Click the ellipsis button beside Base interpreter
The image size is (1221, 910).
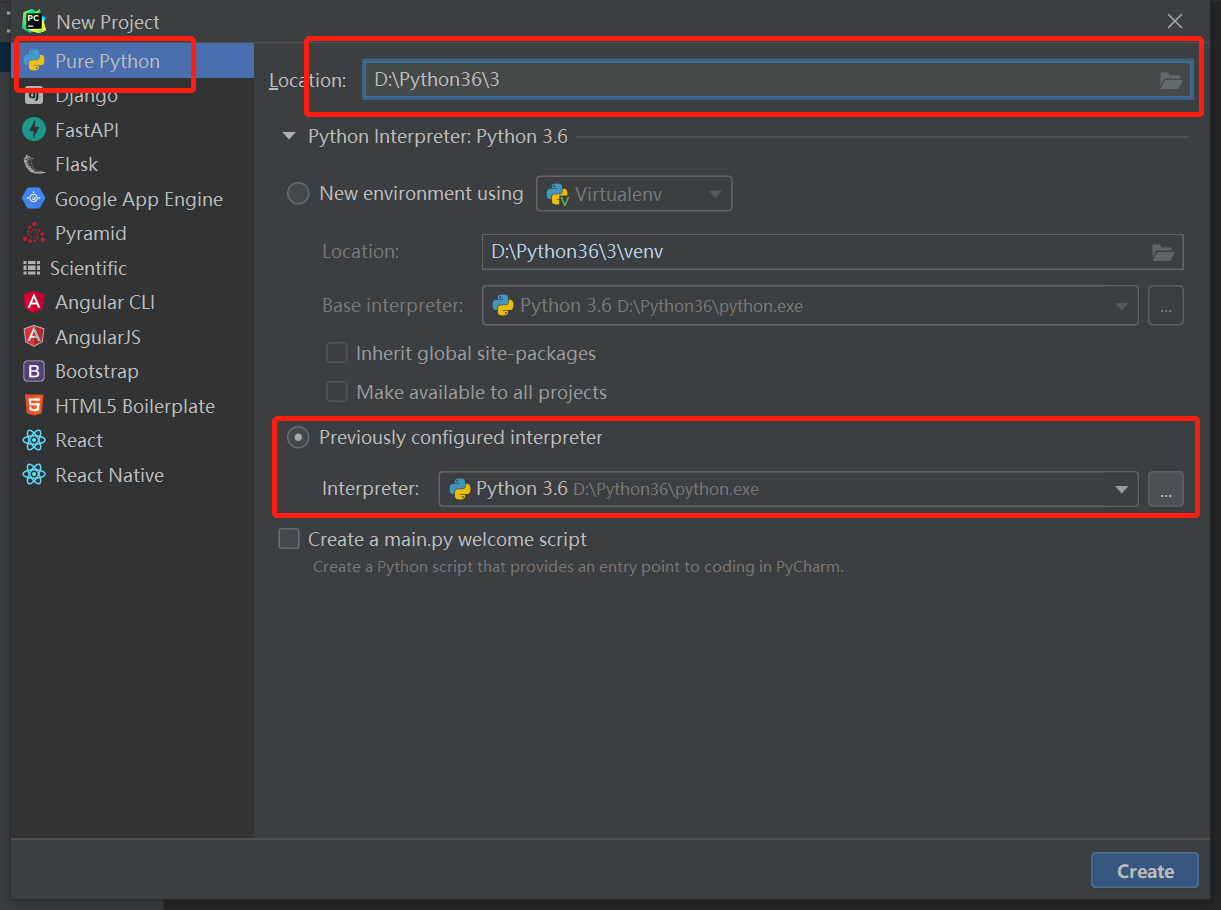(x=1166, y=306)
